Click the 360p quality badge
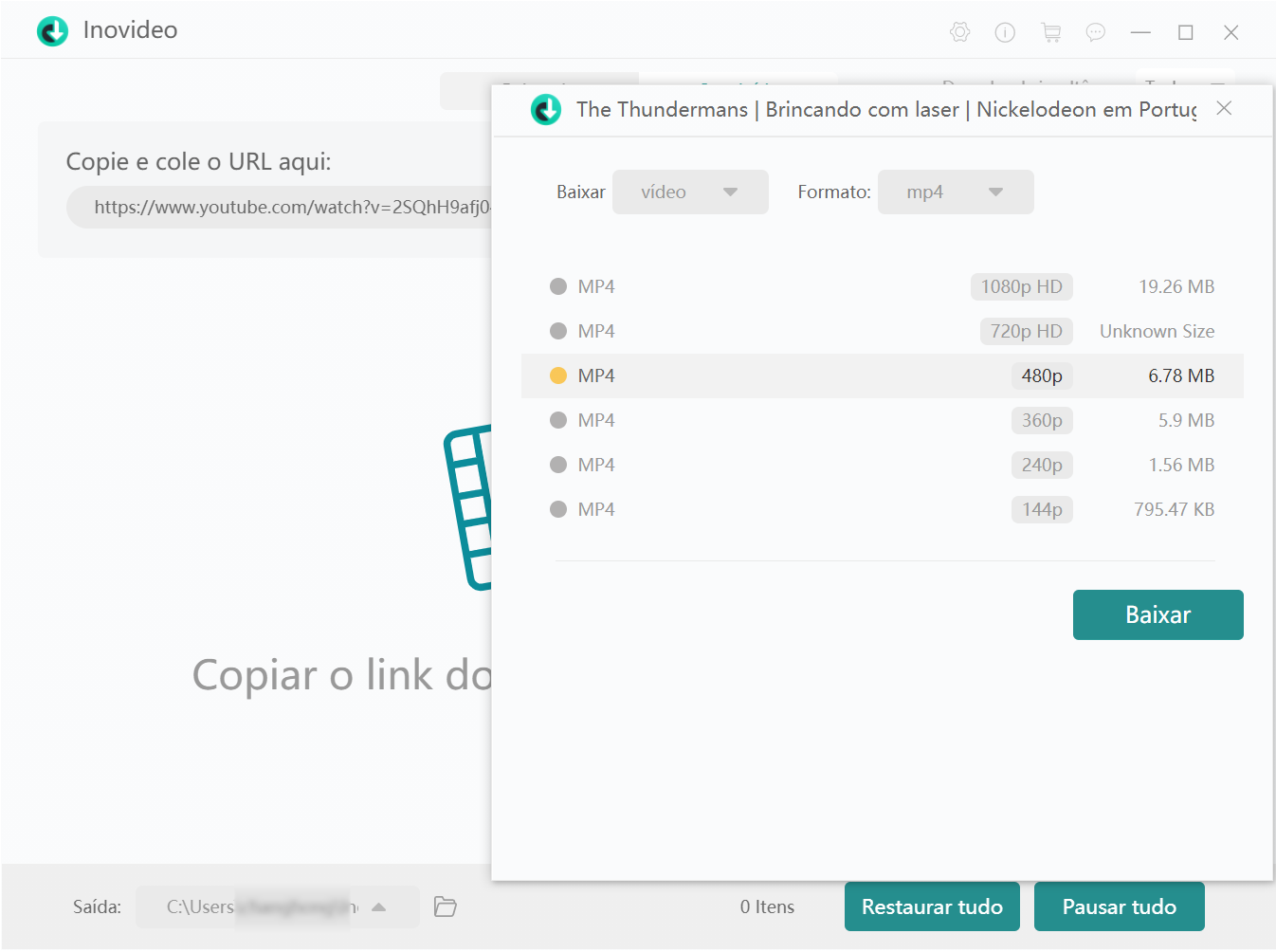The image size is (1276, 952). (1042, 420)
